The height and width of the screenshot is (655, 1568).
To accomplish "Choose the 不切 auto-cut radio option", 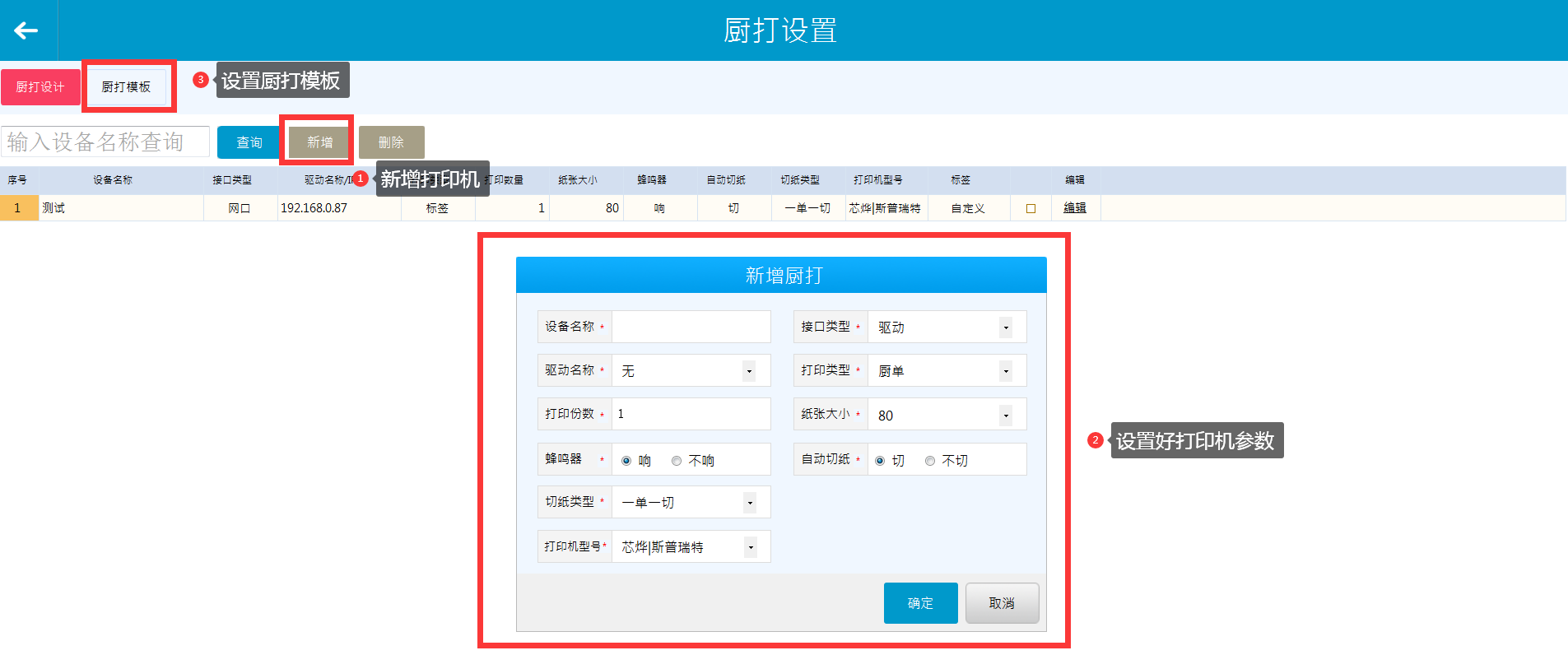I will point(930,461).
